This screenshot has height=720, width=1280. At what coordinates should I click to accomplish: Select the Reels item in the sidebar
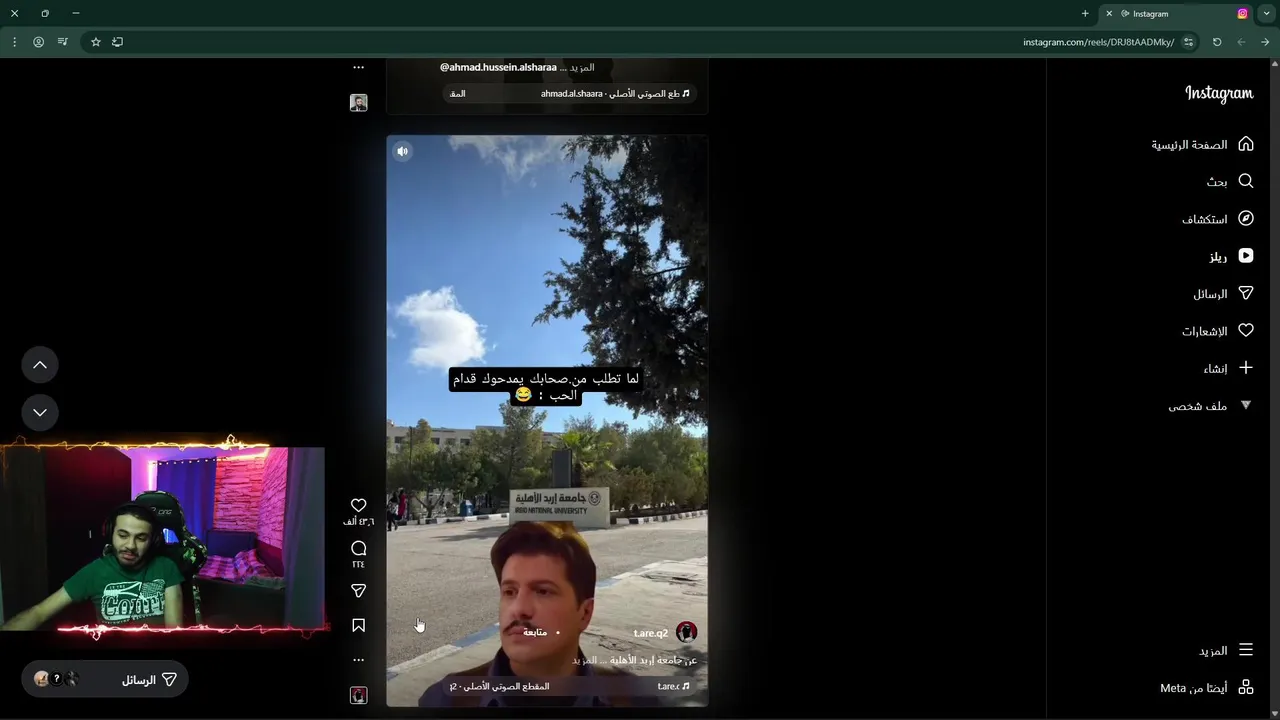[x=1231, y=256]
